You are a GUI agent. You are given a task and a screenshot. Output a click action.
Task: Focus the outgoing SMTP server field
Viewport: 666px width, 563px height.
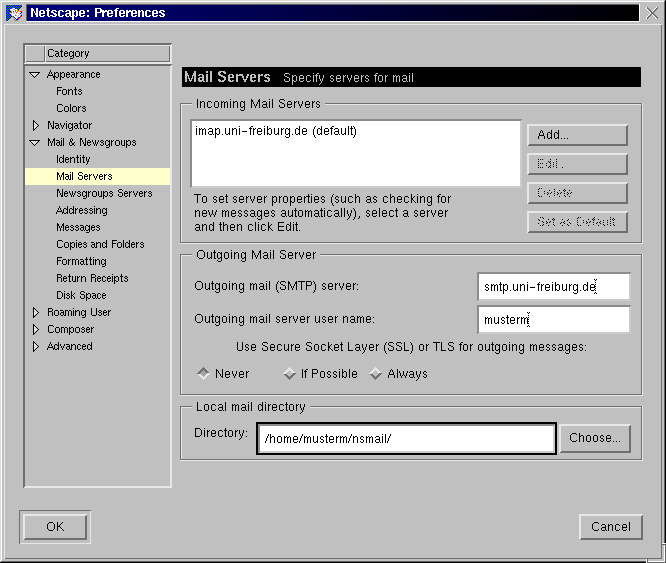coord(553,287)
